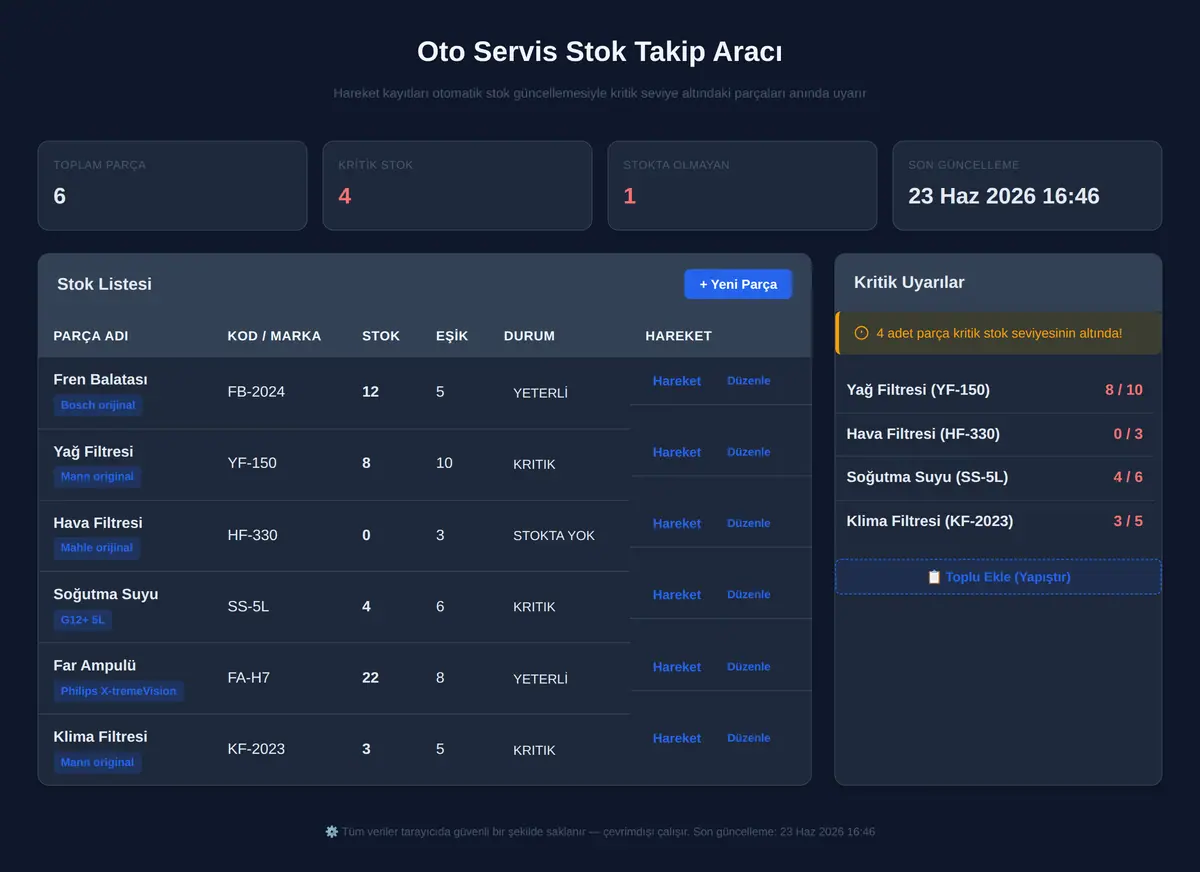Select the KOD / MARKA column header

pyautogui.click(x=274, y=336)
